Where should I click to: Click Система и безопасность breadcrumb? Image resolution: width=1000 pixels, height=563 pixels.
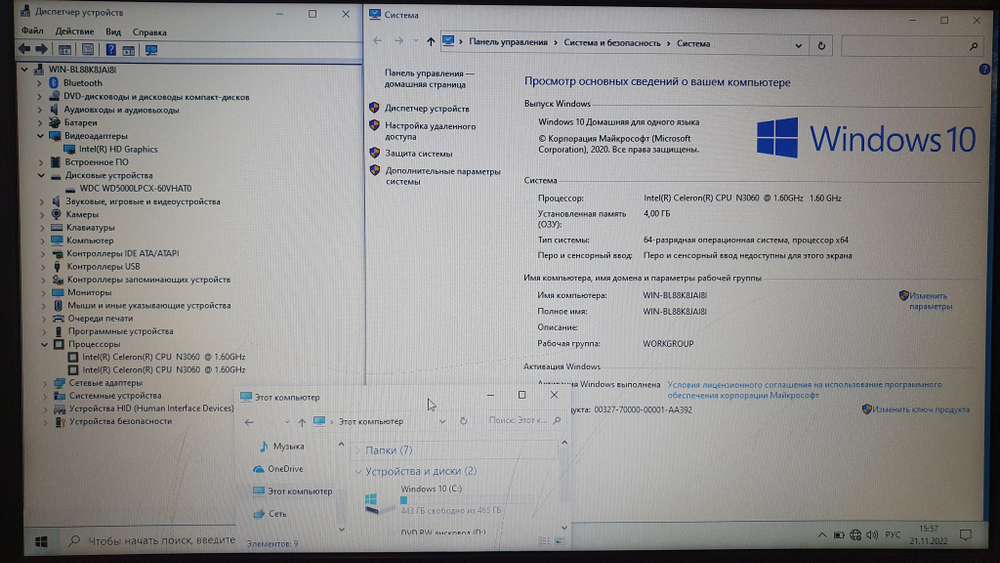coord(612,43)
